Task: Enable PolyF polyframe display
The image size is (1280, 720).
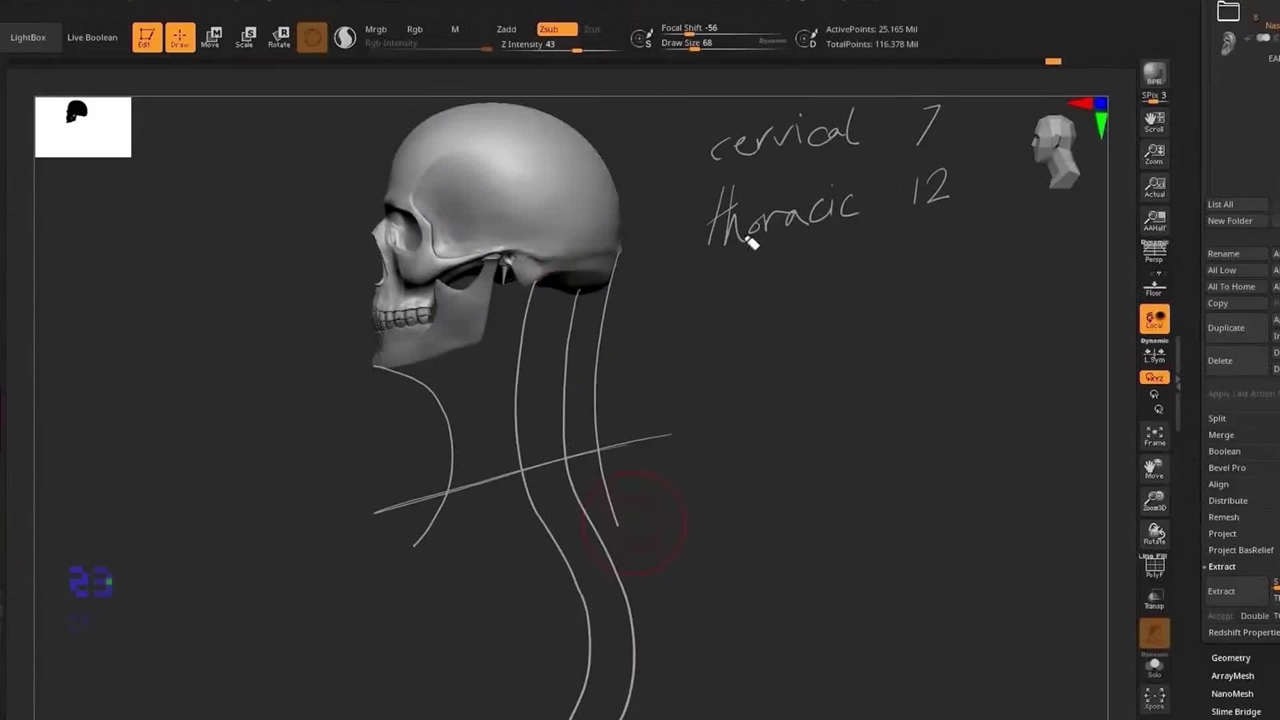Action: click(x=1154, y=567)
